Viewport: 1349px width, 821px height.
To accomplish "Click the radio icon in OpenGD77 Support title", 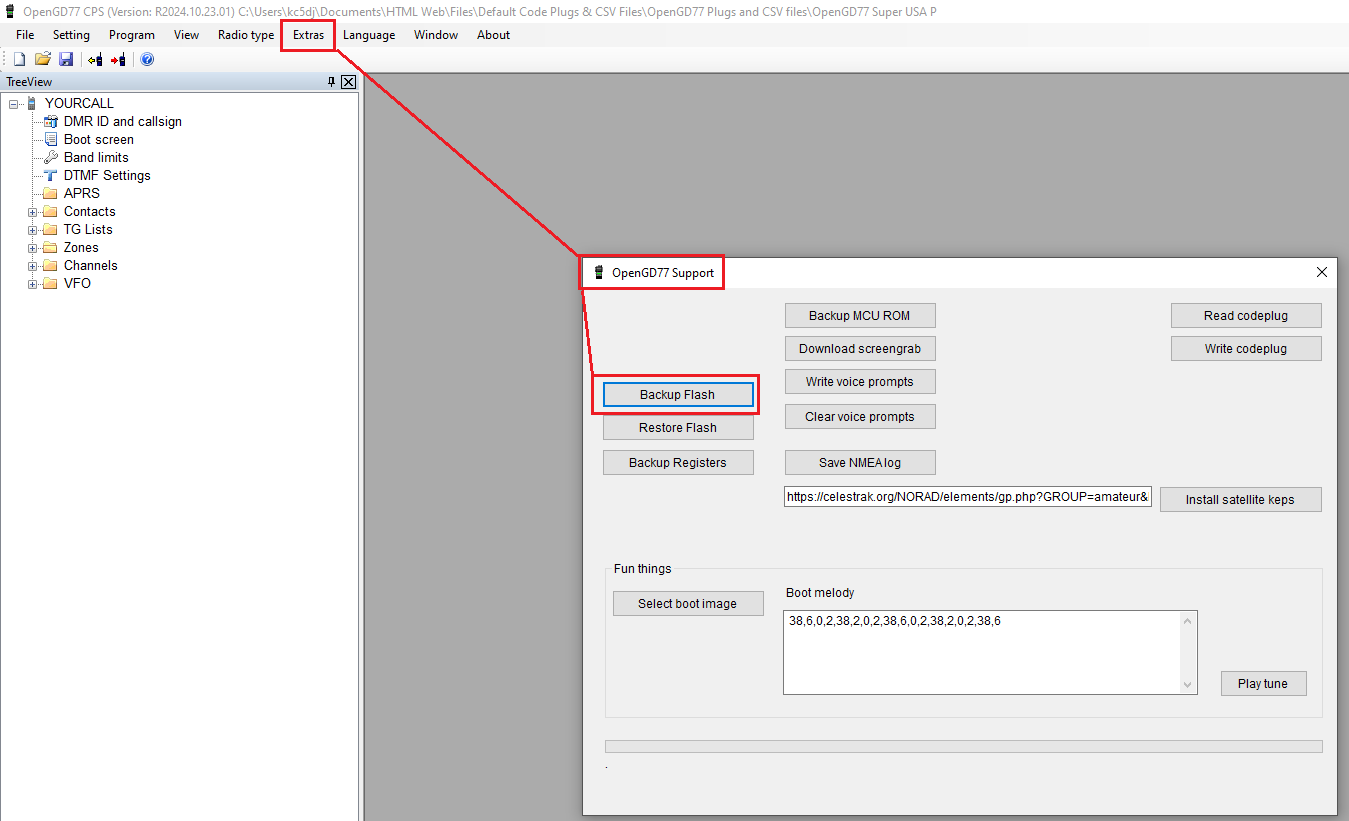I will (x=599, y=272).
